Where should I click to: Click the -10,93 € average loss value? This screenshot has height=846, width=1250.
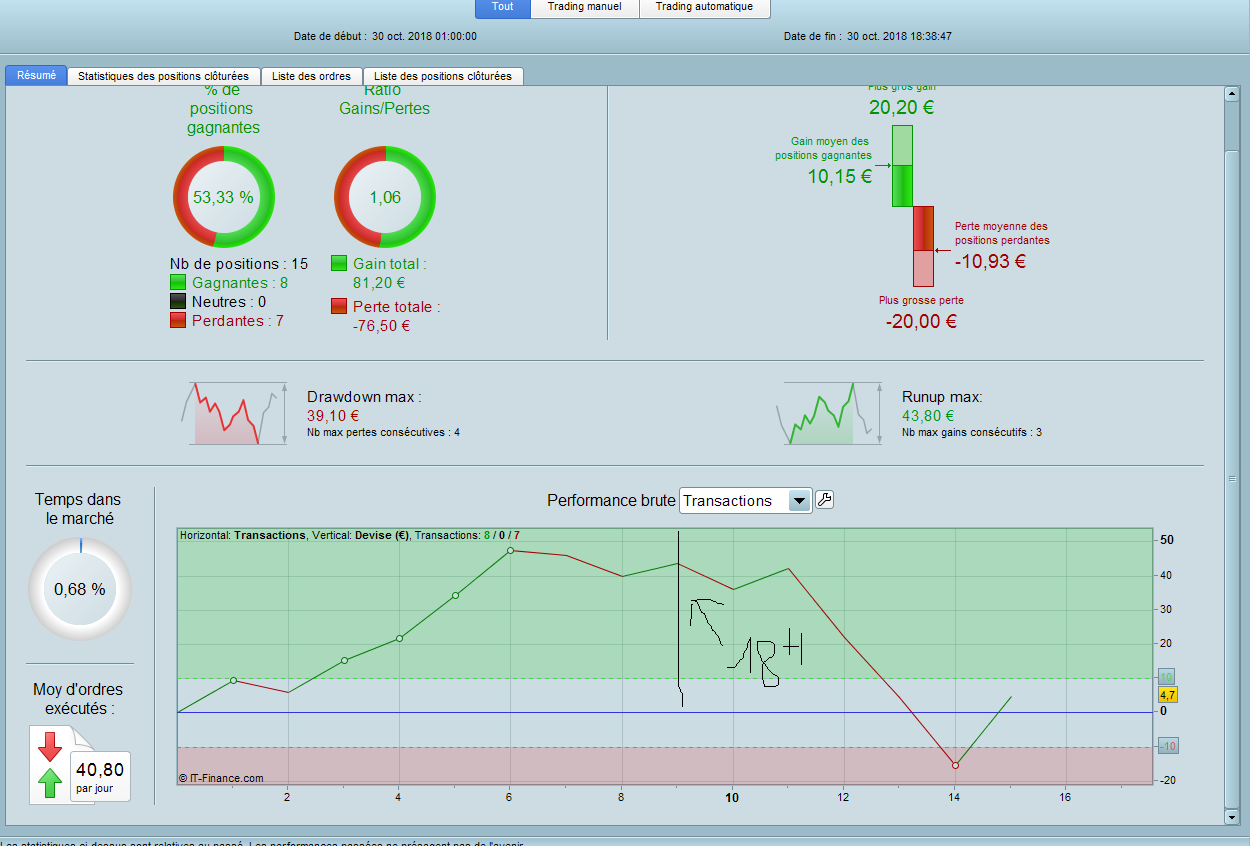click(x=990, y=262)
